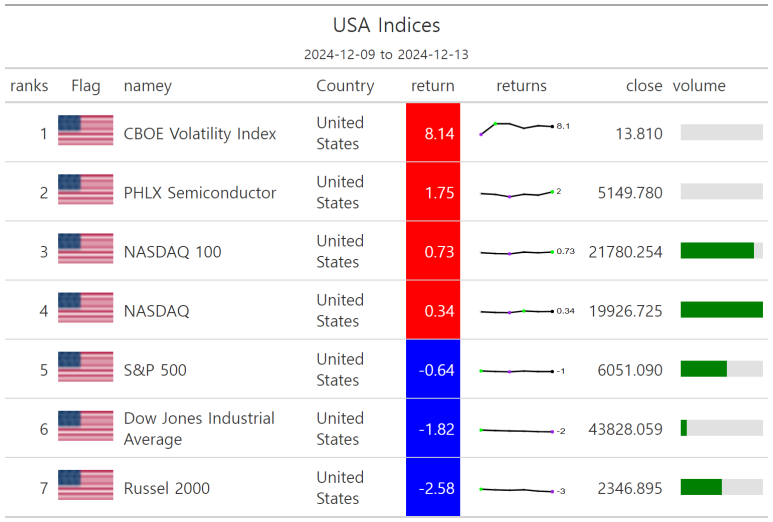Click the 0.73 sparkline end label
Viewport: 773px width, 522px height.
[565, 251]
